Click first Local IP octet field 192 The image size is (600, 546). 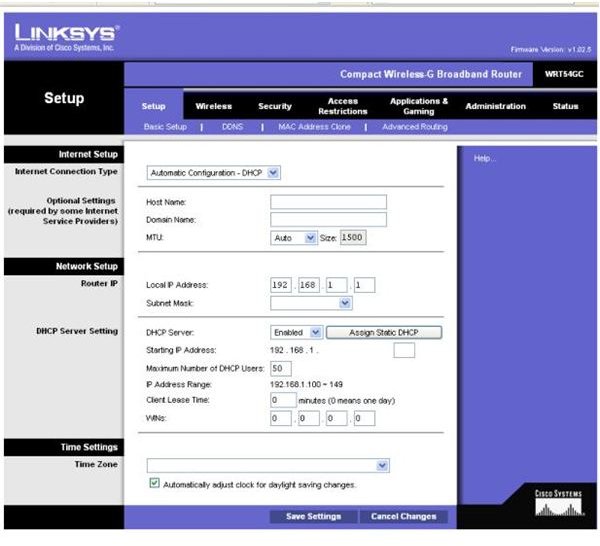click(281, 285)
